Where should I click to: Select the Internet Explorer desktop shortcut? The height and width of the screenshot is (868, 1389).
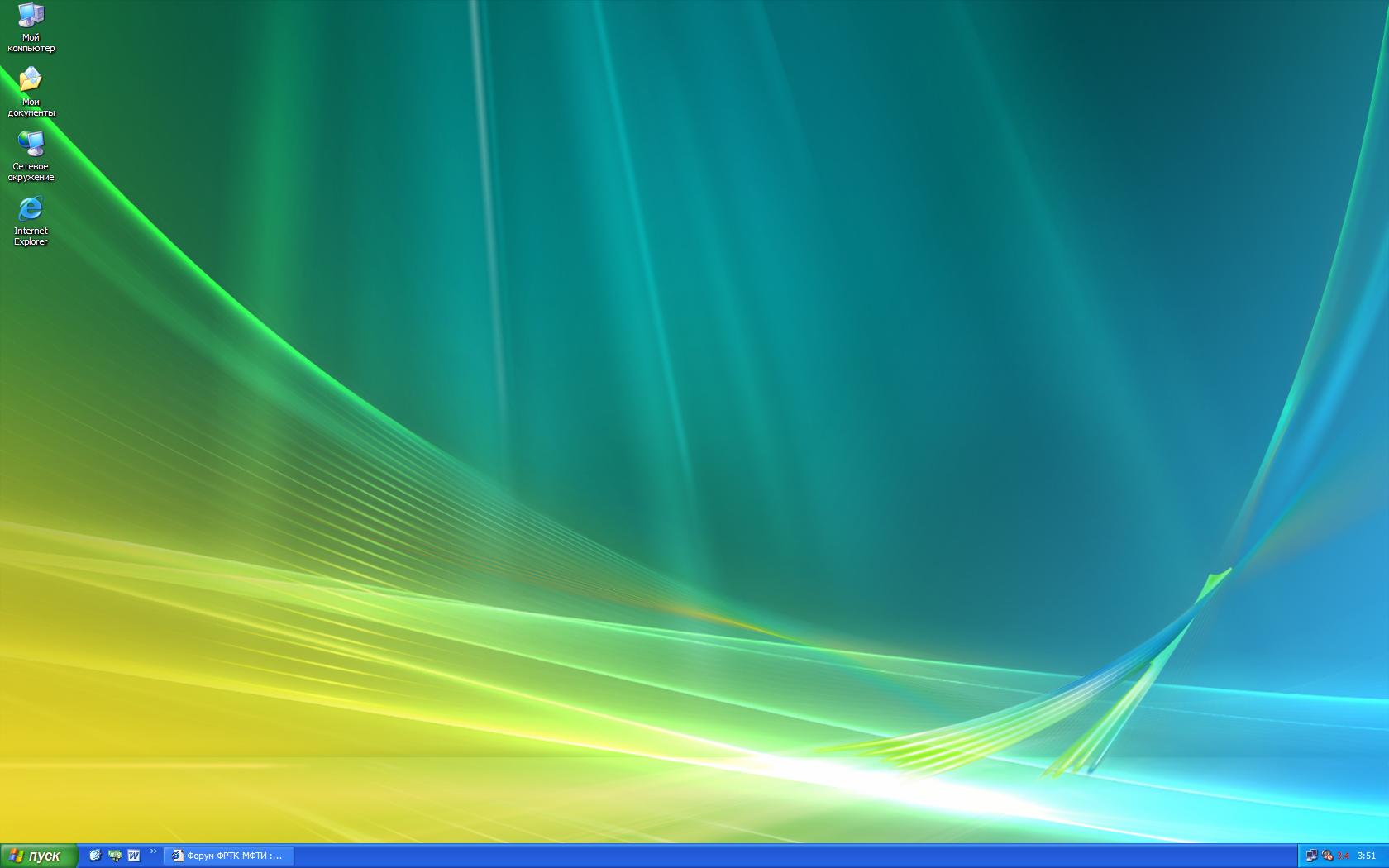pyautogui.click(x=31, y=221)
